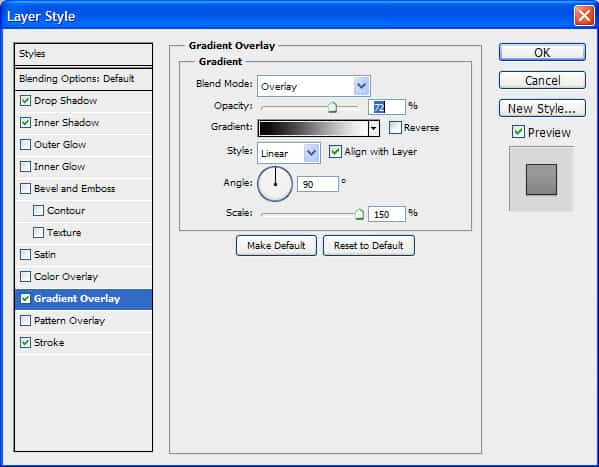599x467 pixels.
Task: Click the Angle dial control
Action: [x=275, y=184]
